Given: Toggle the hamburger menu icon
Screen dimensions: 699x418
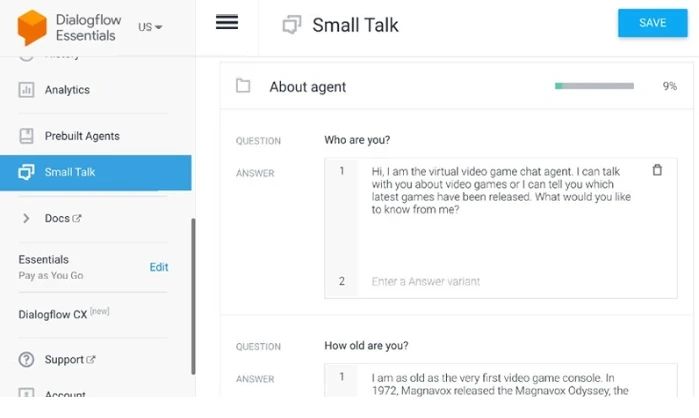Looking at the screenshot, I should click(x=226, y=22).
